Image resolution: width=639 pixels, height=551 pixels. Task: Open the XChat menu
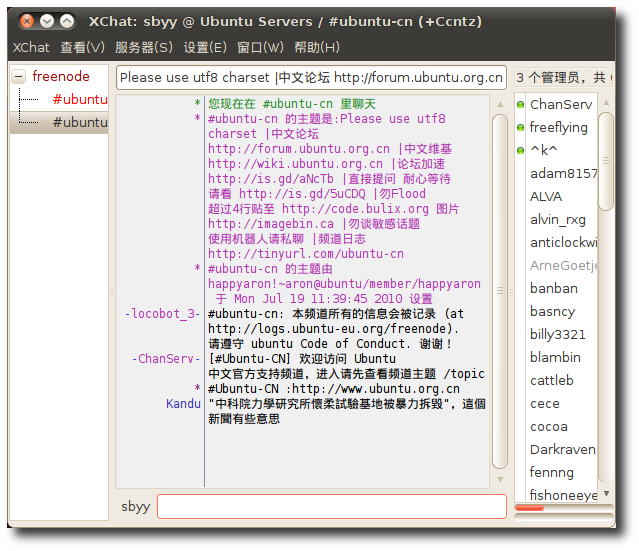click(x=31, y=47)
